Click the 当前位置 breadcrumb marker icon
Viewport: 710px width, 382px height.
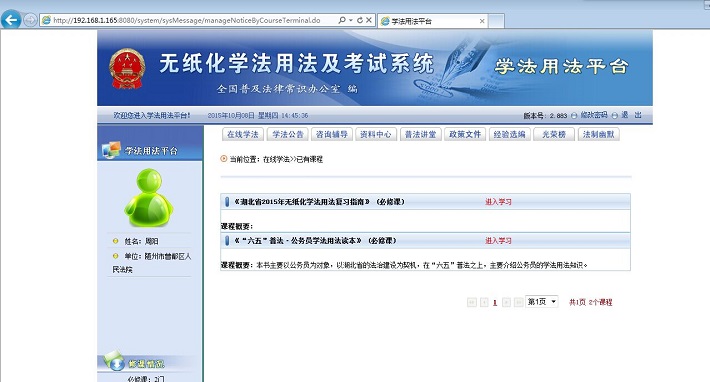(x=223, y=158)
